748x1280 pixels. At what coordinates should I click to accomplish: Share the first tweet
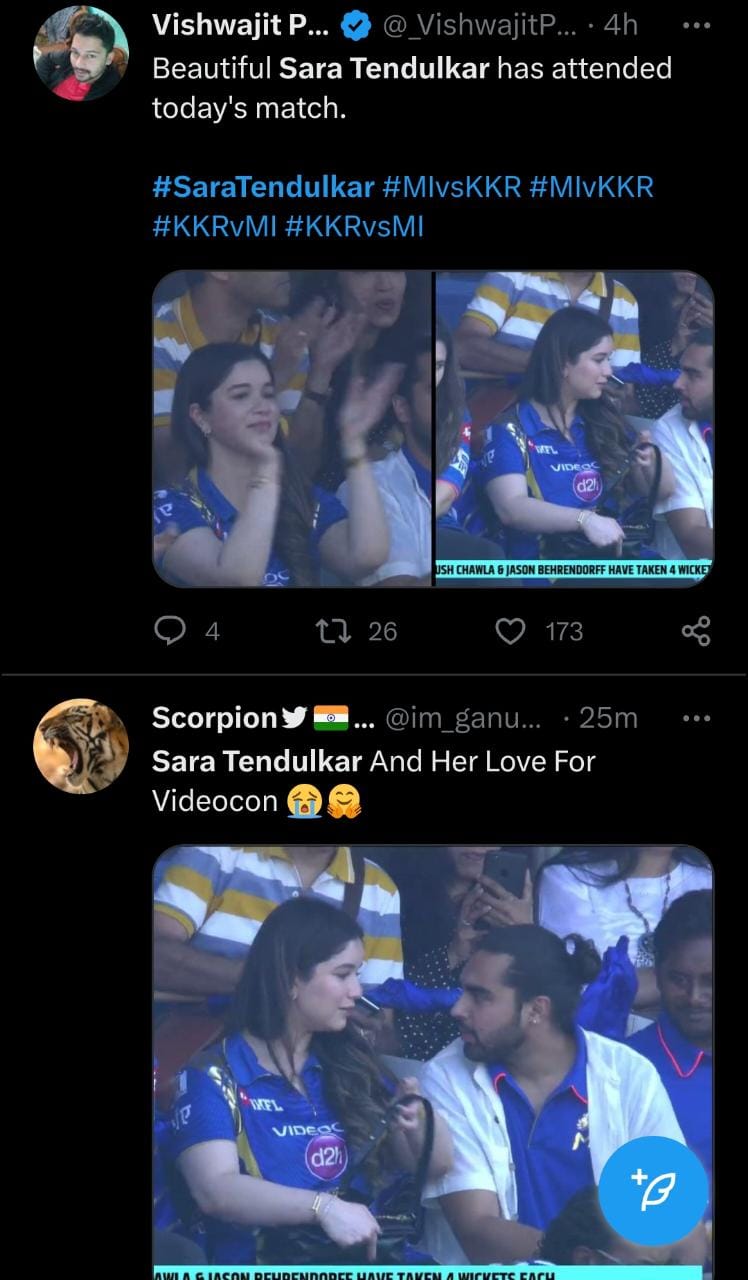(695, 631)
